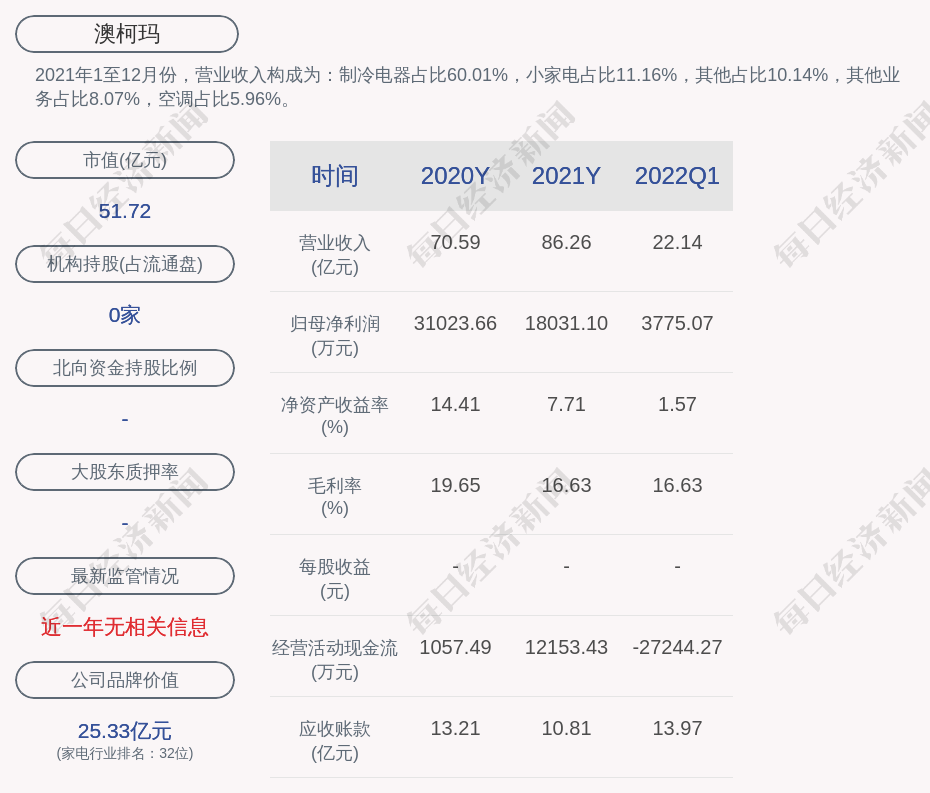Open the 最新监管情况 label pill

[125, 576]
